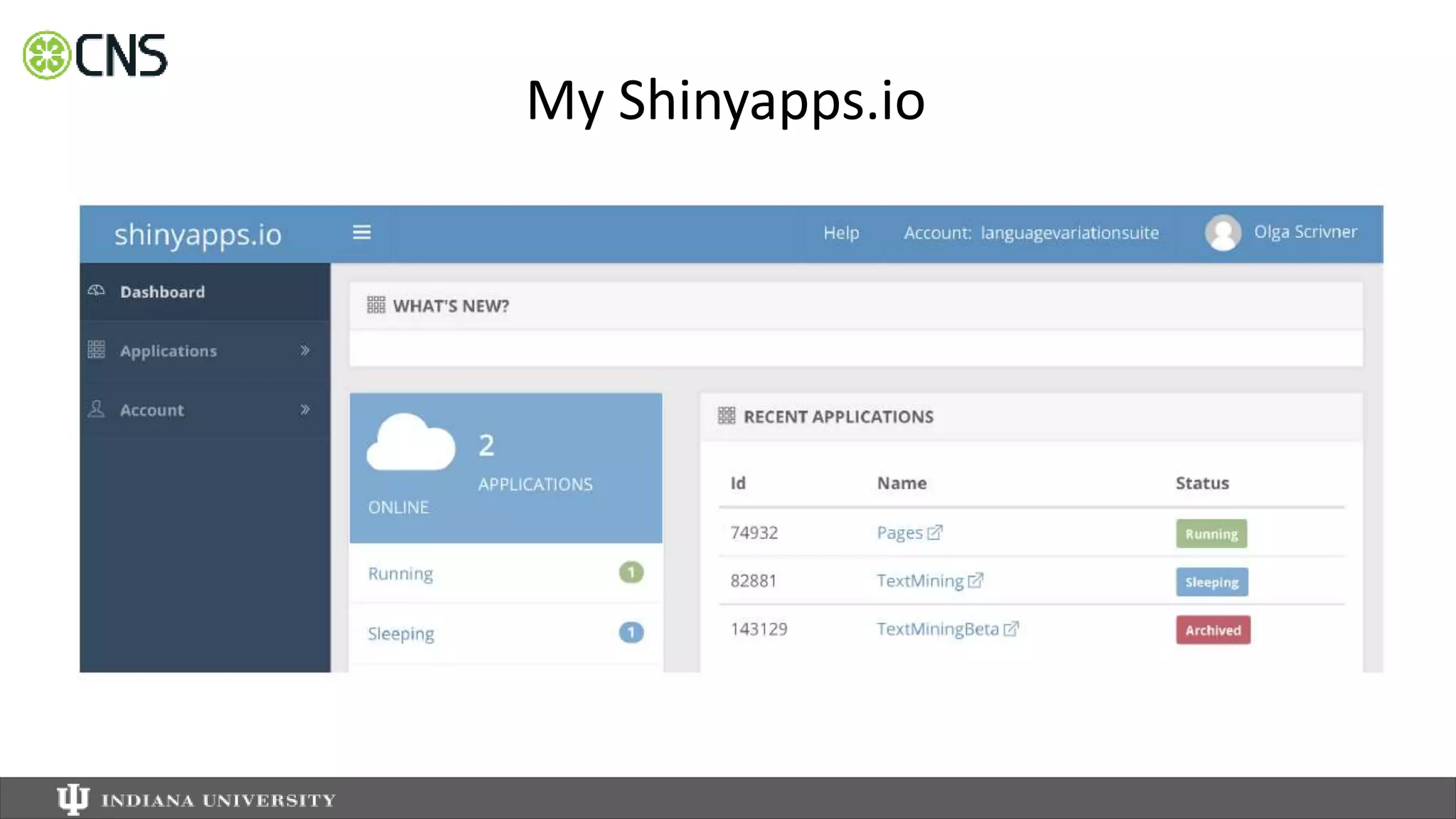Click the white cloud online icon
Image resolution: width=1456 pixels, height=819 pixels.
[411, 441]
